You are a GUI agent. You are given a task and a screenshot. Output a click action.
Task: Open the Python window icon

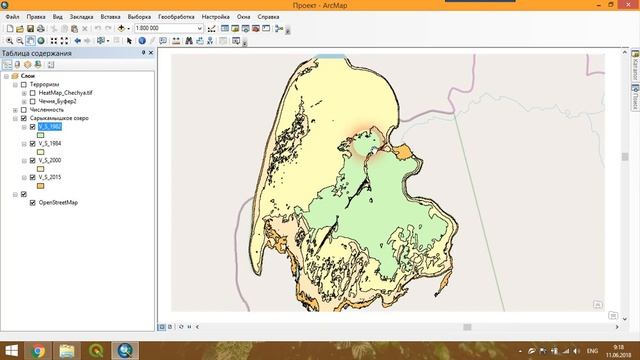coord(266,29)
